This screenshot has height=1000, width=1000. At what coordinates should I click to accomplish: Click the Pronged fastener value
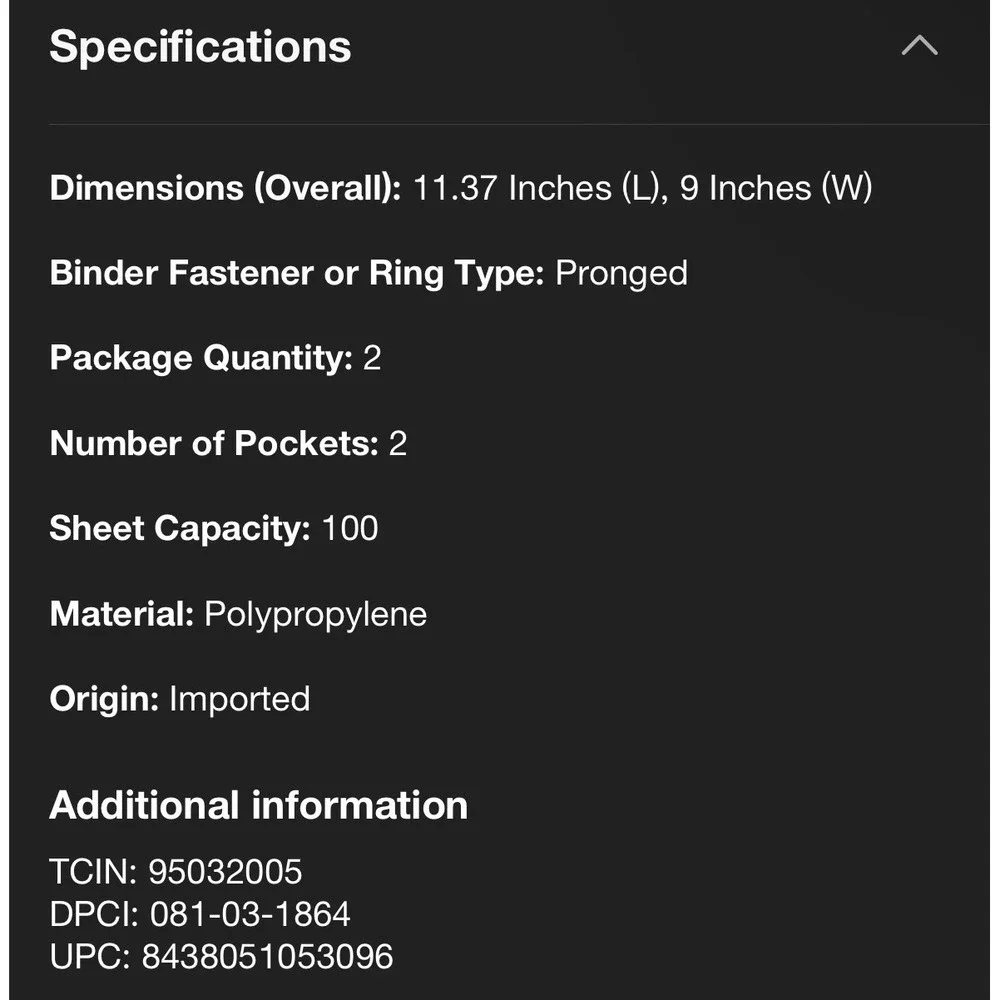point(621,273)
